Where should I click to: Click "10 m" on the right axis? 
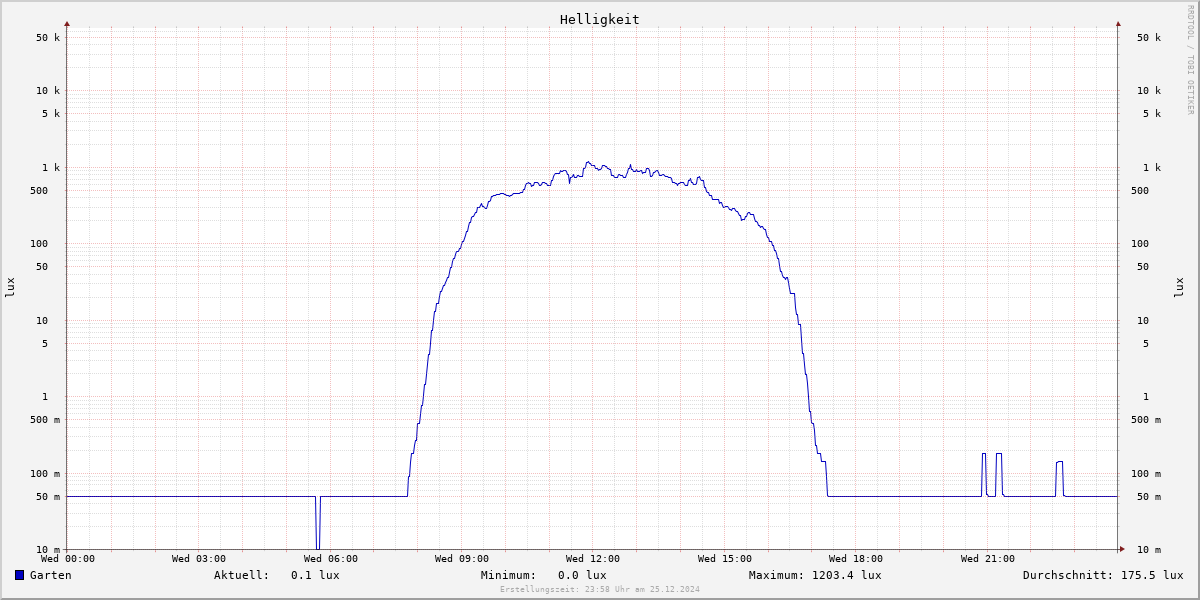[x=1149, y=550]
